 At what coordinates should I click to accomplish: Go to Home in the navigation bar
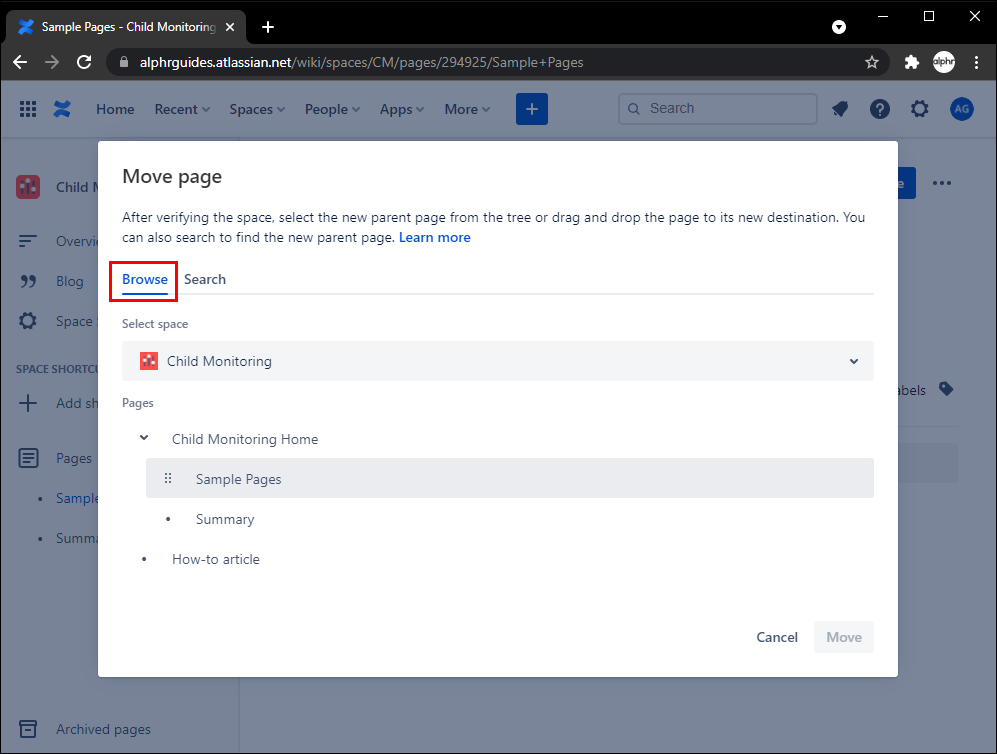pyautogui.click(x=115, y=109)
